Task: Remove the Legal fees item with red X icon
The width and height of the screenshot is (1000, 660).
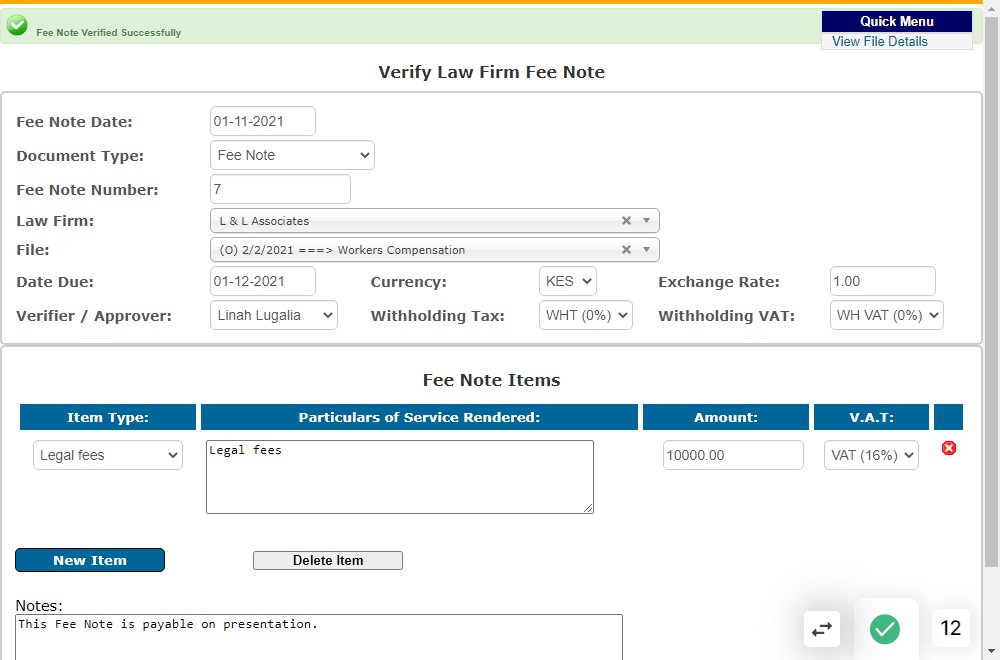Action: 948,448
